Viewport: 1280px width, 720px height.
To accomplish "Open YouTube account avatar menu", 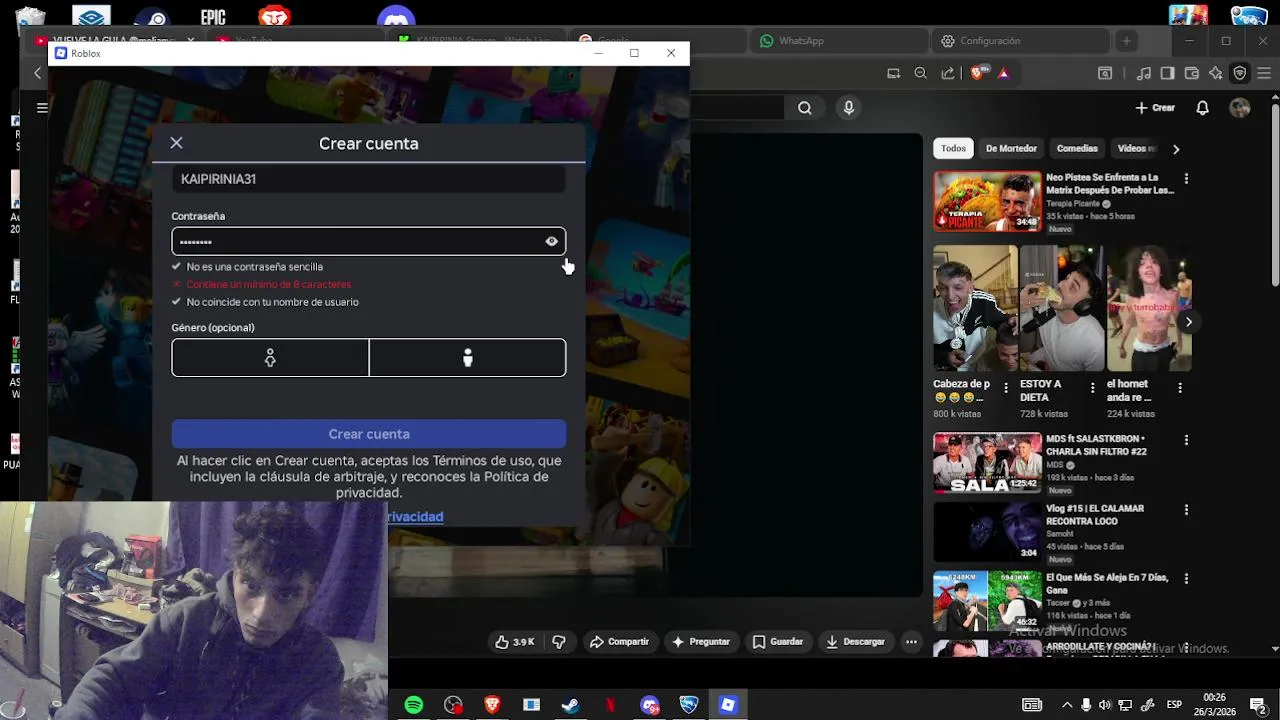I will 1240,108.
